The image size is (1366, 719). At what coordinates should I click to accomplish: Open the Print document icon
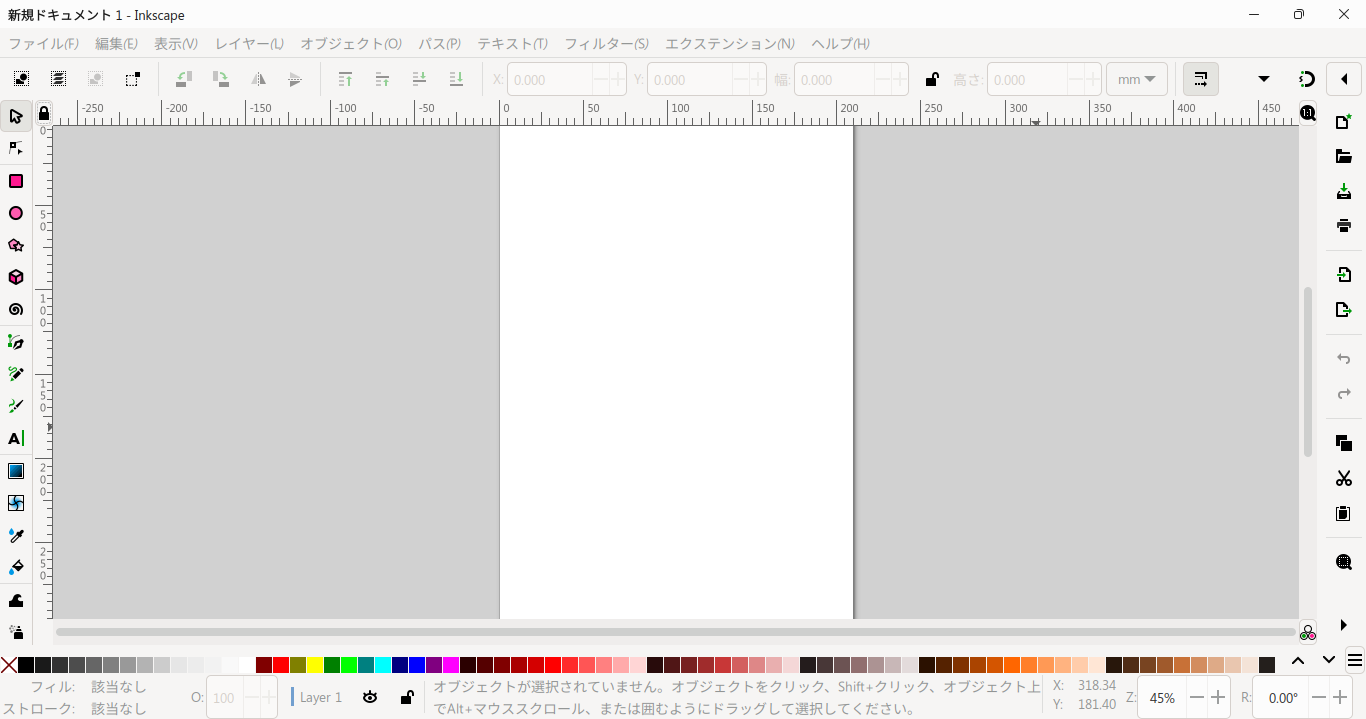pos(1344,225)
